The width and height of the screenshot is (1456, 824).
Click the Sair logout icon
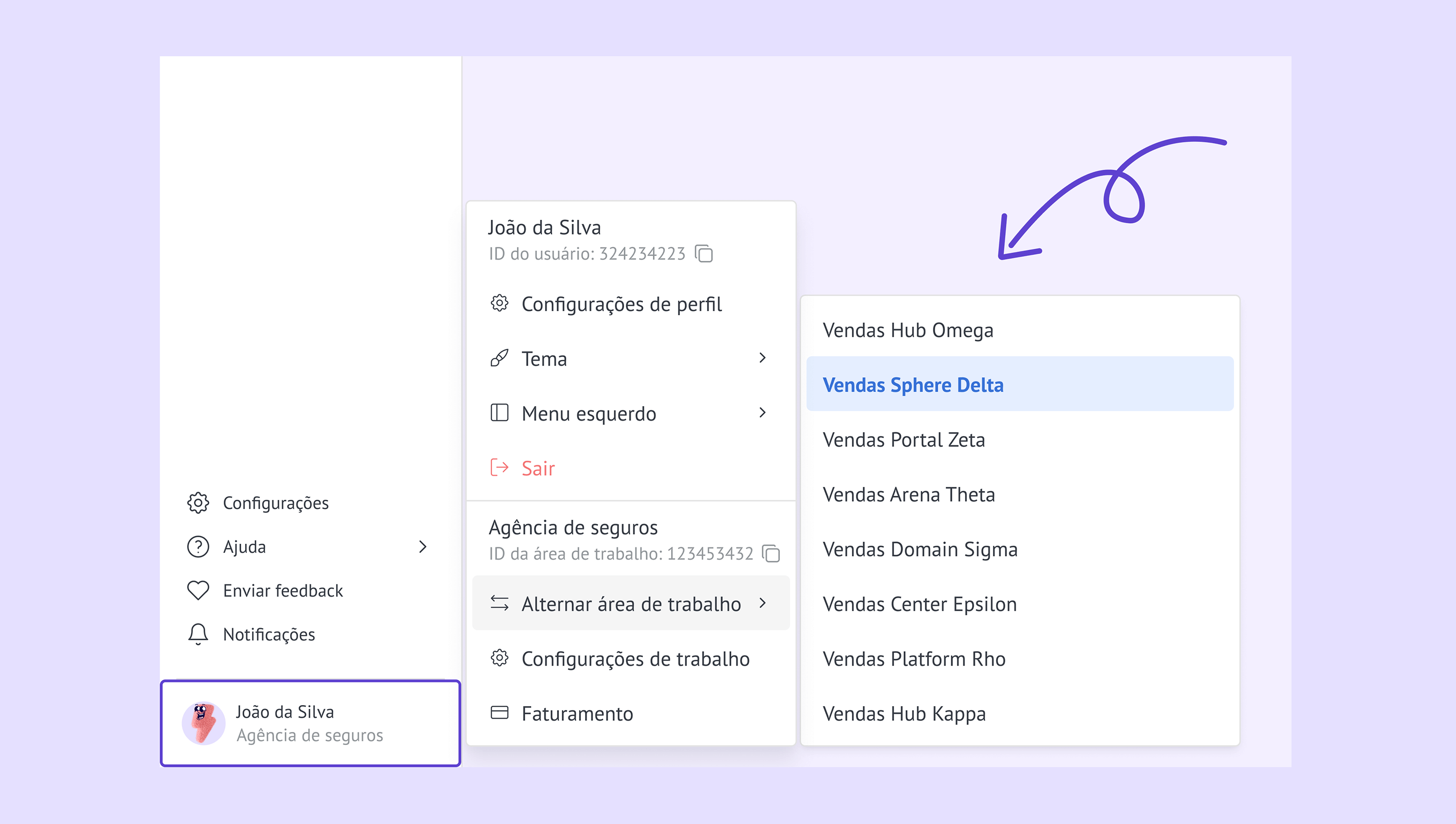499,468
